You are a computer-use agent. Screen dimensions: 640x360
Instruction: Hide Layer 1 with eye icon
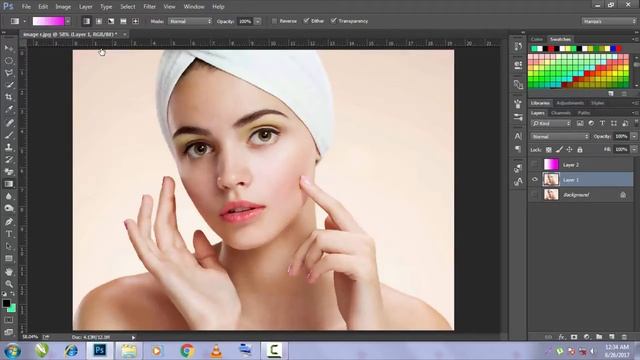(535, 180)
